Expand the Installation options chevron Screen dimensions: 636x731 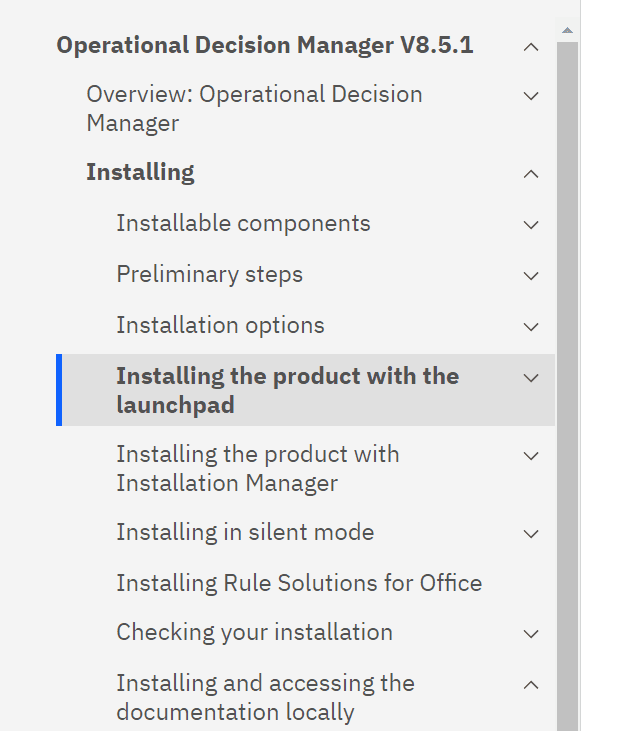pos(531,327)
